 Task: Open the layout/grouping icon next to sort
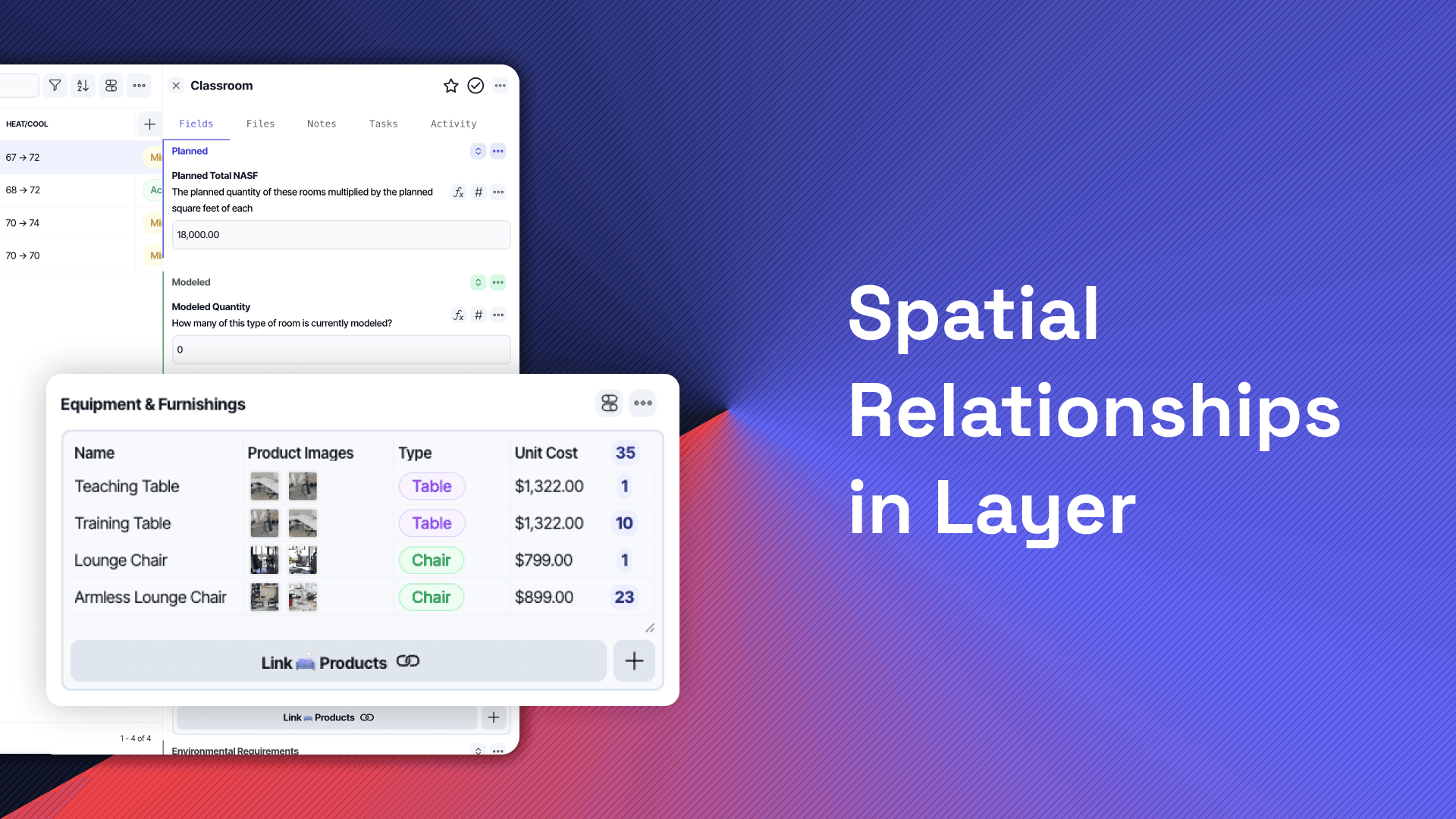(111, 85)
